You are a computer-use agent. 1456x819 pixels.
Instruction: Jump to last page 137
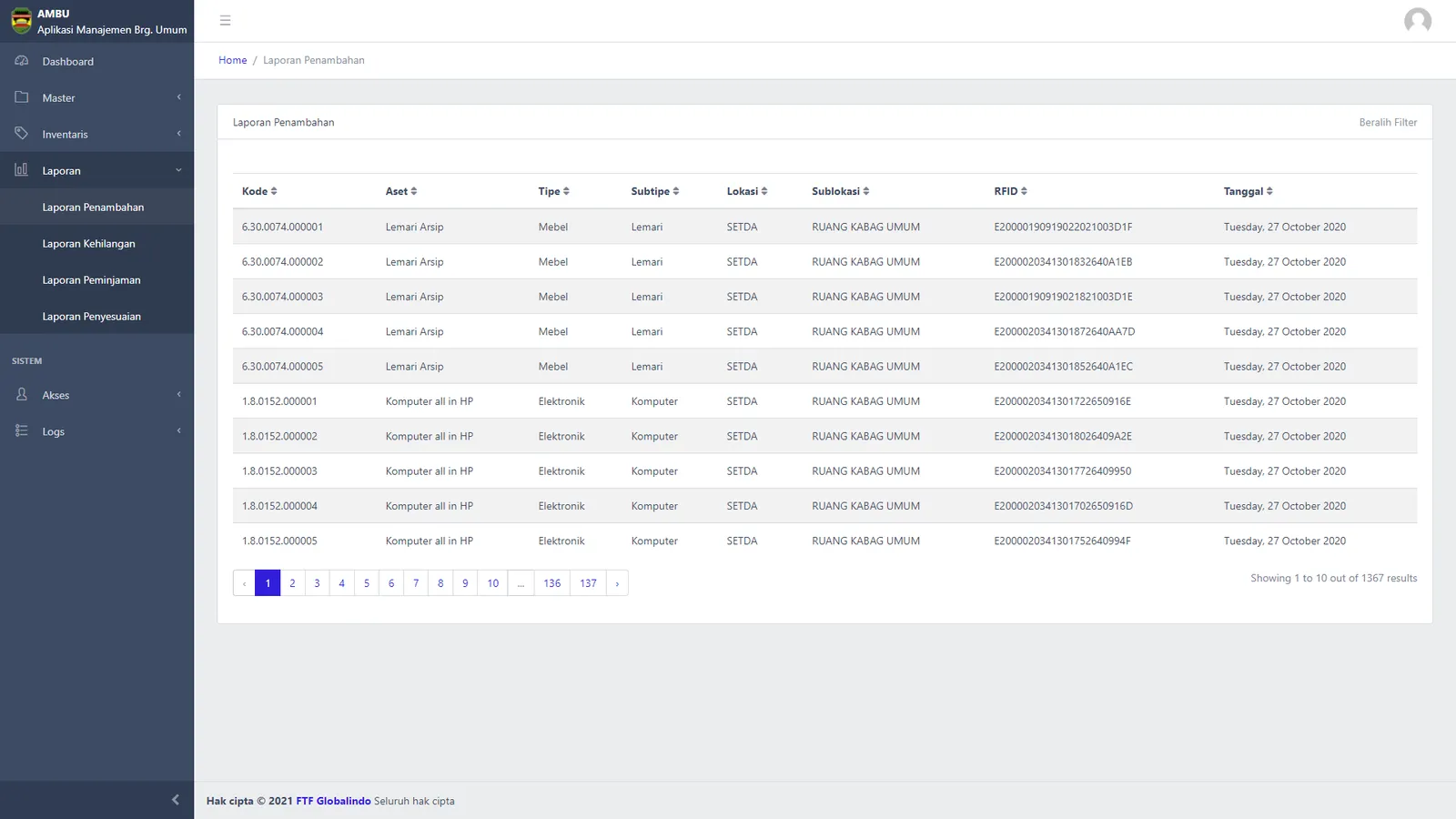click(x=589, y=583)
